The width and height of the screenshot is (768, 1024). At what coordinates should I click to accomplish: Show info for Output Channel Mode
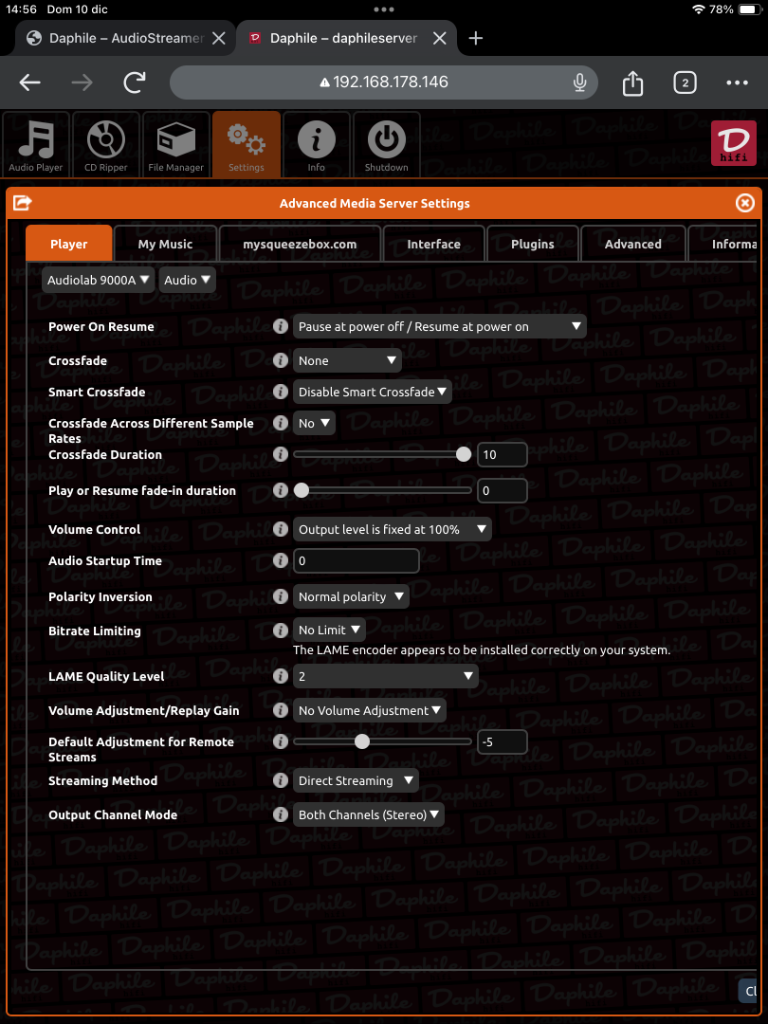(x=280, y=815)
